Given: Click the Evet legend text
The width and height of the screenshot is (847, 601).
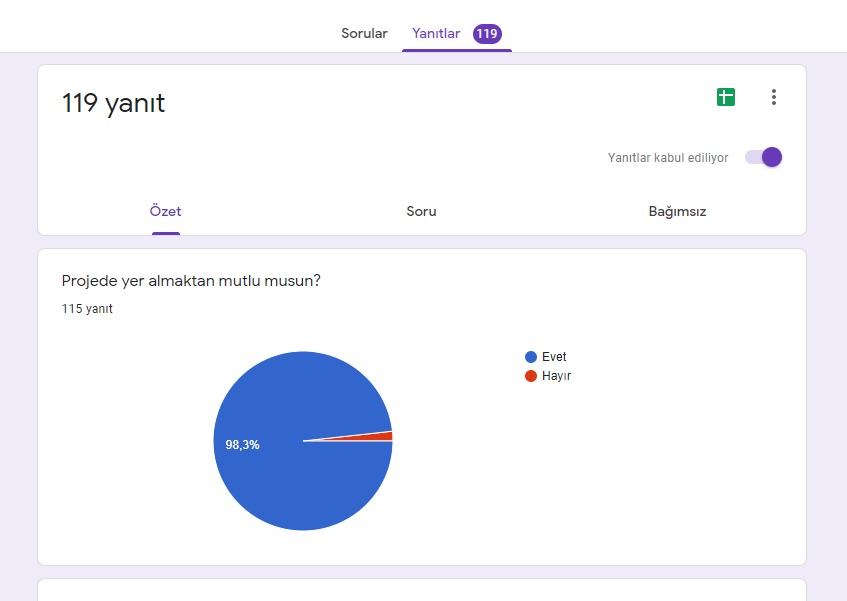Looking at the screenshot, I should (x=554, y=357).
